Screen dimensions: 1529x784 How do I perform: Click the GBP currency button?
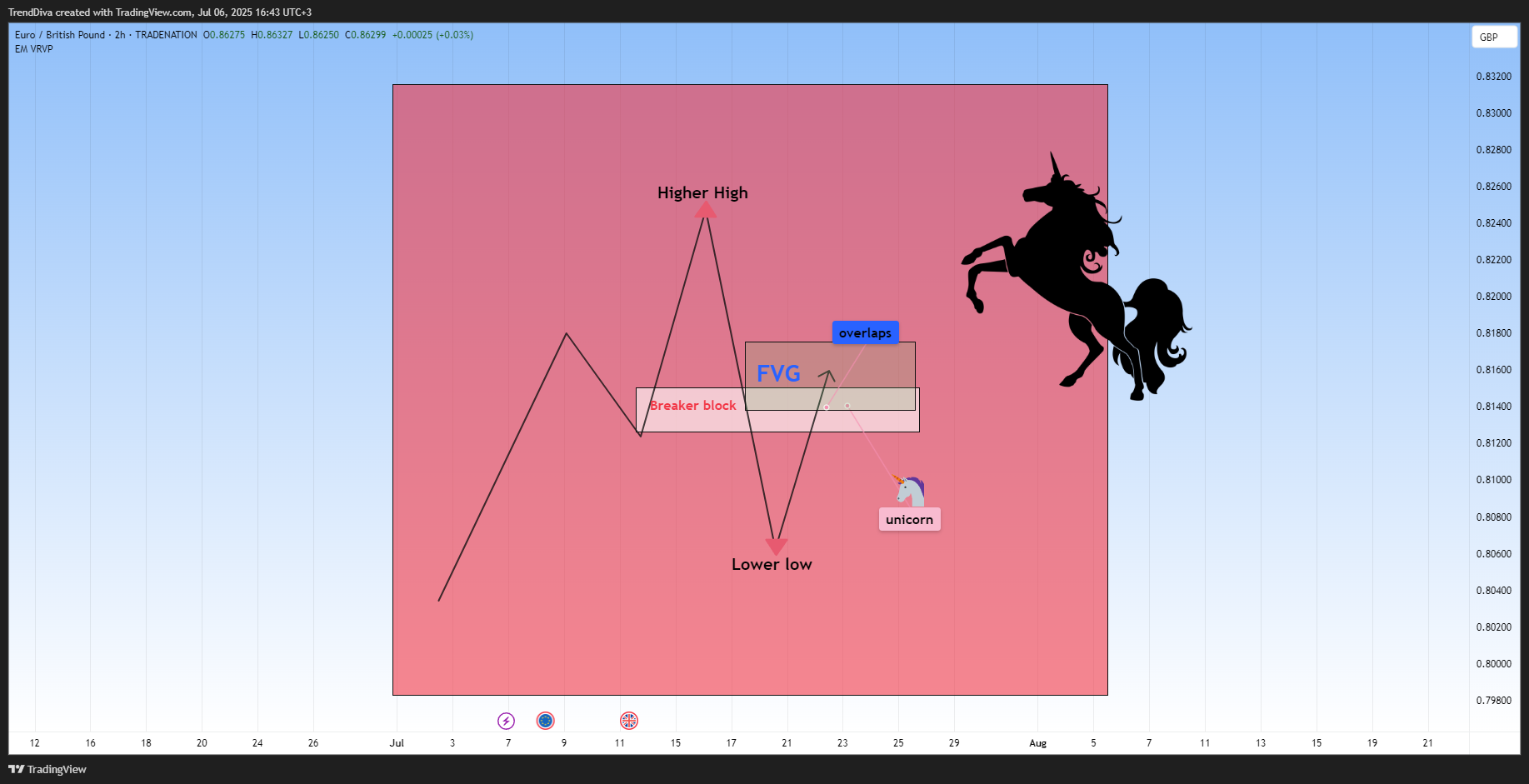(1493, 37)
